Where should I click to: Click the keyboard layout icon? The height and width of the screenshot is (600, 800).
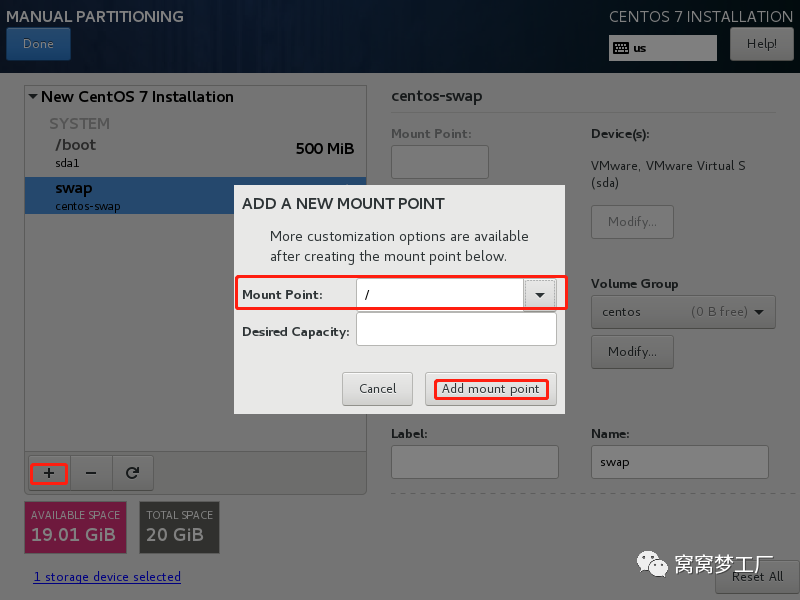click(620, 48)
